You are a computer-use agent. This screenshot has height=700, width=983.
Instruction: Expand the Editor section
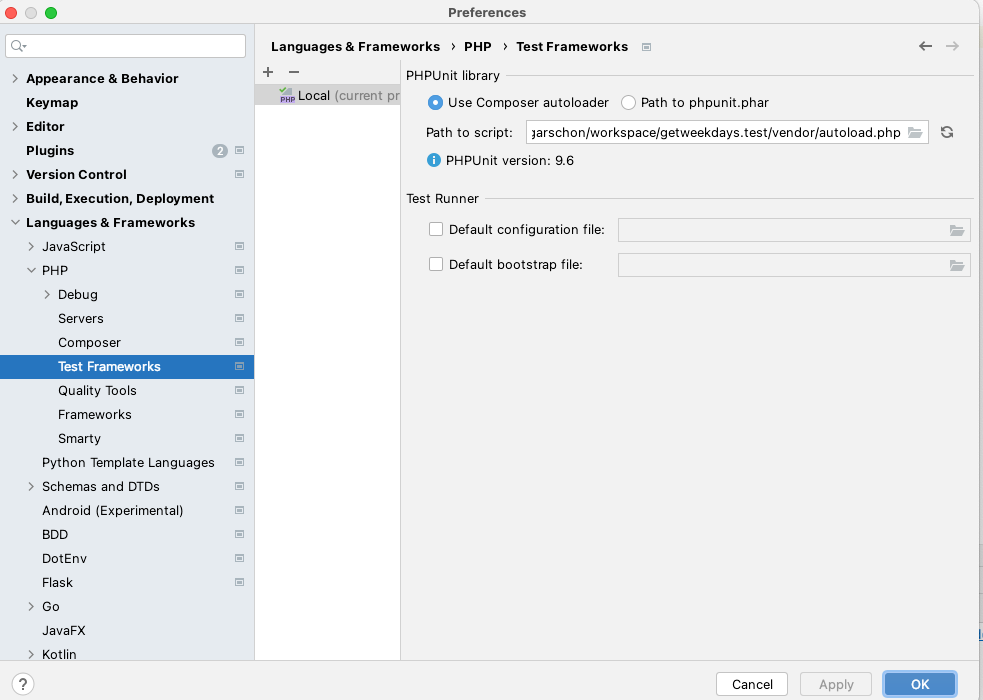pyautogui.click(x=15, y=127)
